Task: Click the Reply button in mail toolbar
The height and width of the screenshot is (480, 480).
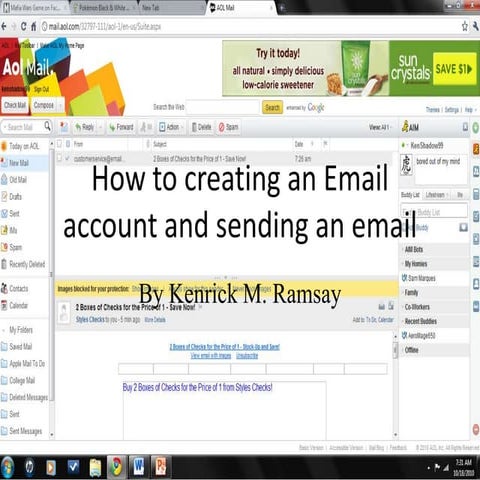Action: pos(84,127)
